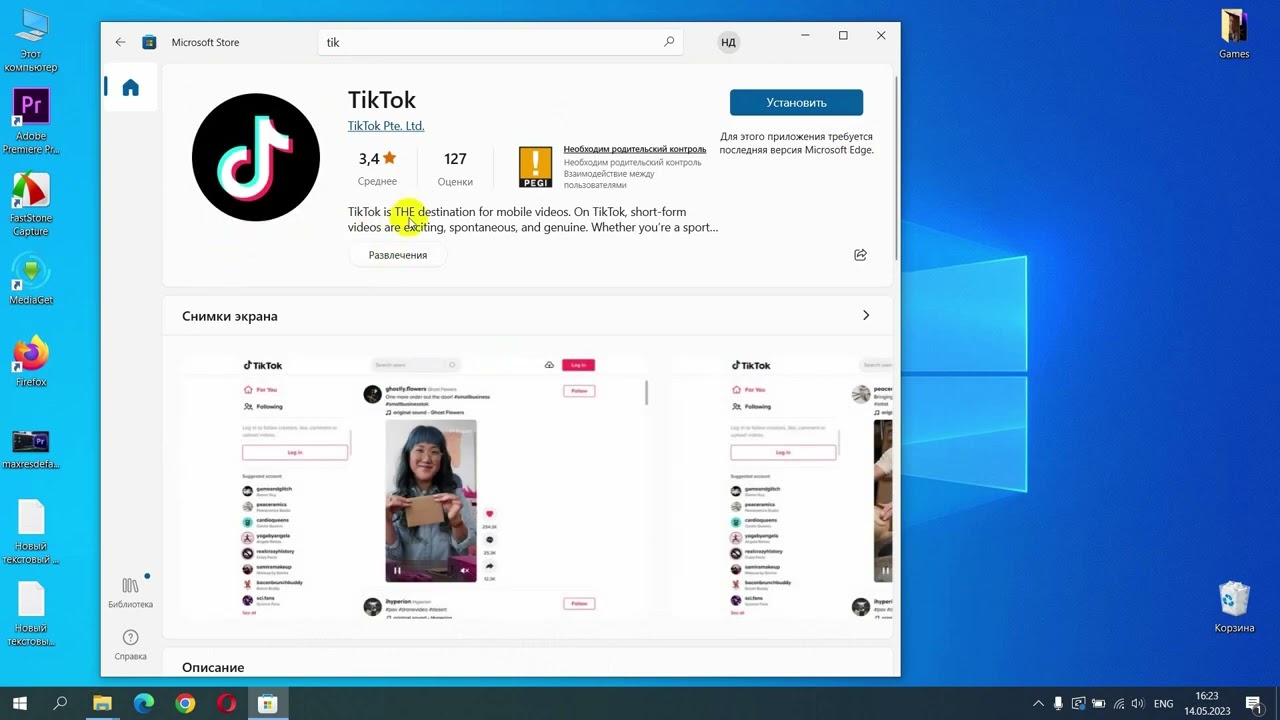Click the Установить install button

pos(796,102)
